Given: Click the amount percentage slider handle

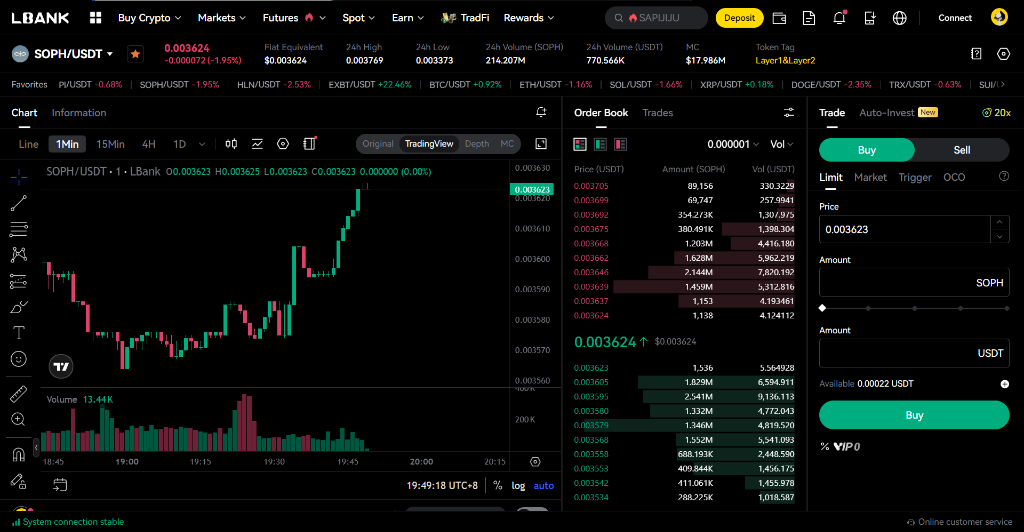Looking at the screenshot, I should 822,308.
